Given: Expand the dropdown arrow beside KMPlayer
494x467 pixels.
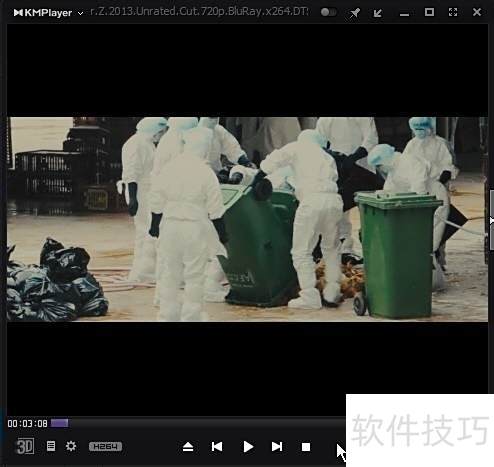Looking at the screenshot, I should point(80,13).
